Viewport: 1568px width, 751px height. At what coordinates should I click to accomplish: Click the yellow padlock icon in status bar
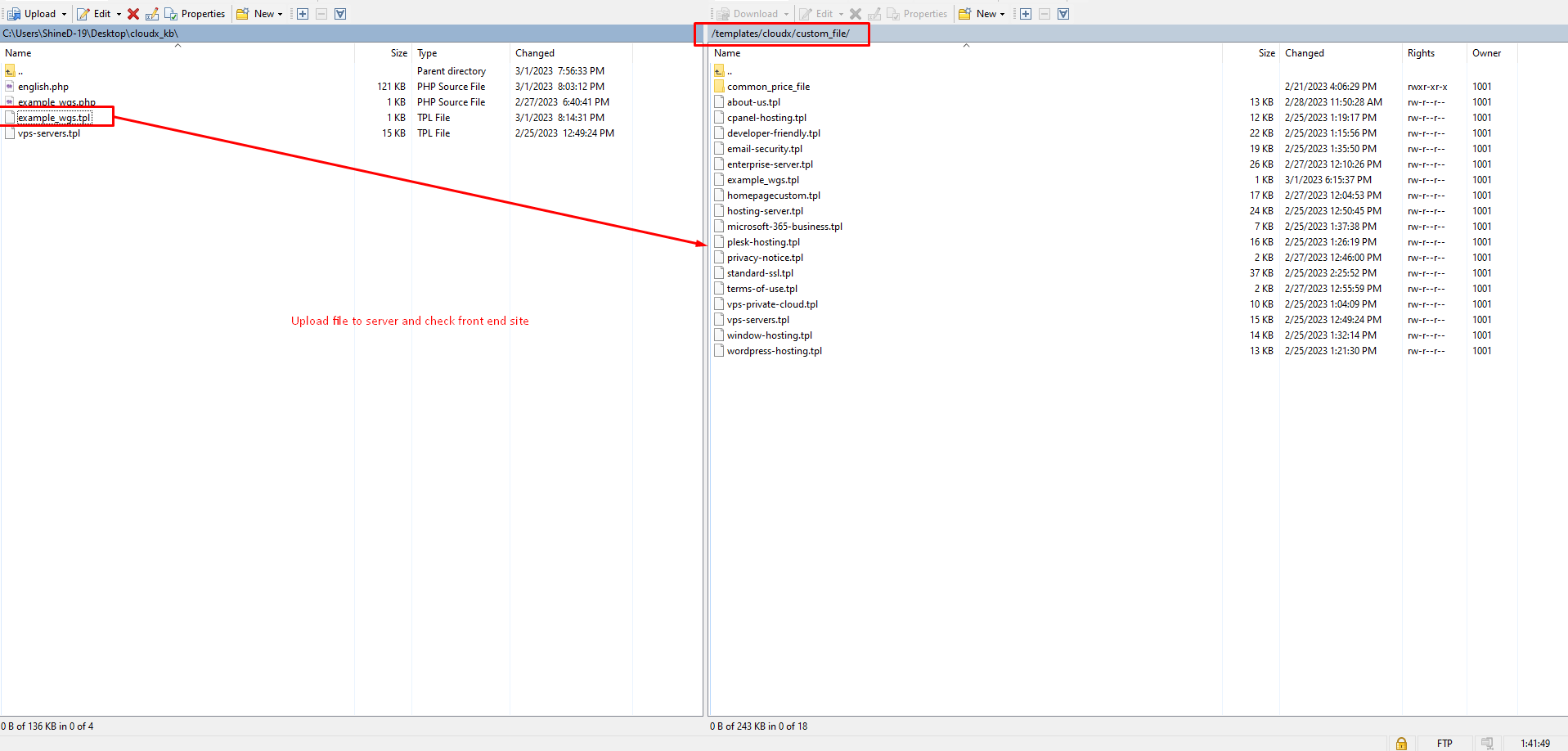coord(1401,743)
